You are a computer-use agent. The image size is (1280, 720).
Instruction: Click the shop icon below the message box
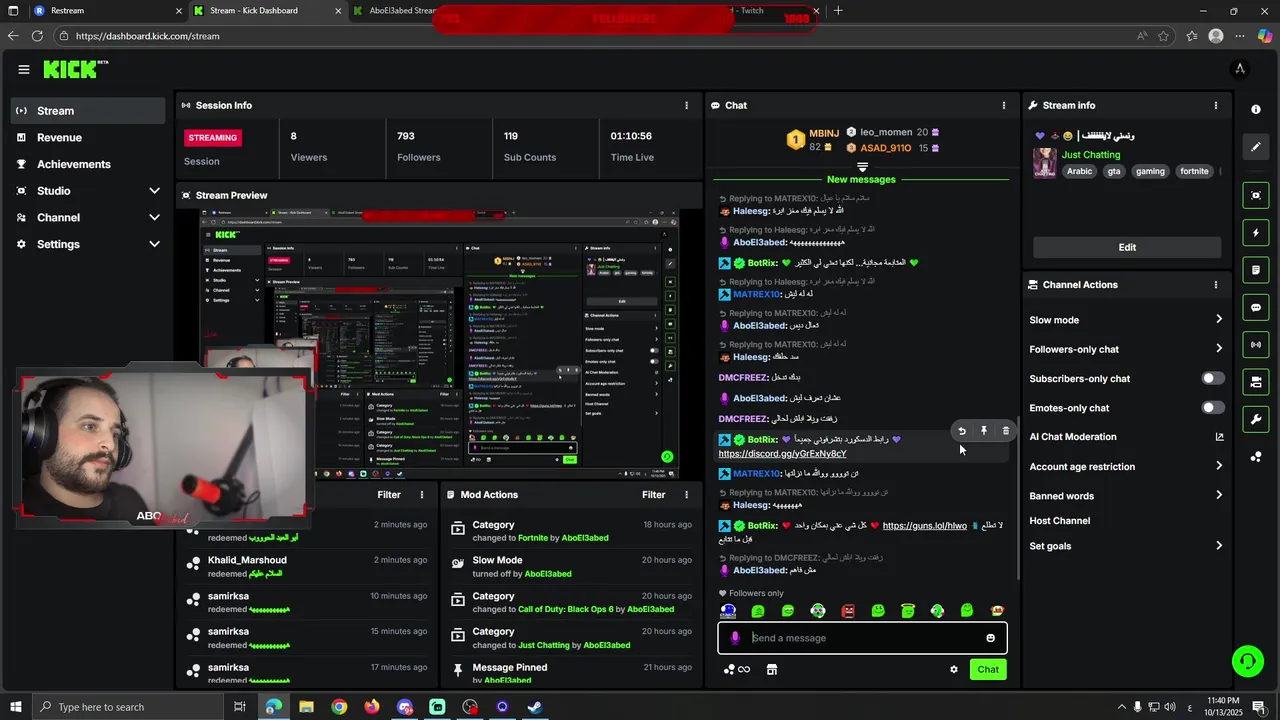771,669
